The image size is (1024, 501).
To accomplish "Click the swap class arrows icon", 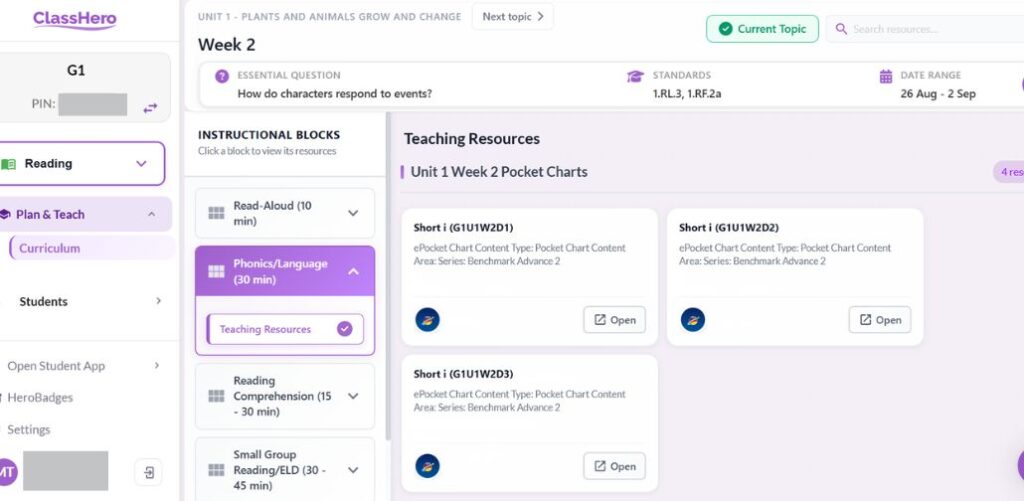I will [150, 107].
